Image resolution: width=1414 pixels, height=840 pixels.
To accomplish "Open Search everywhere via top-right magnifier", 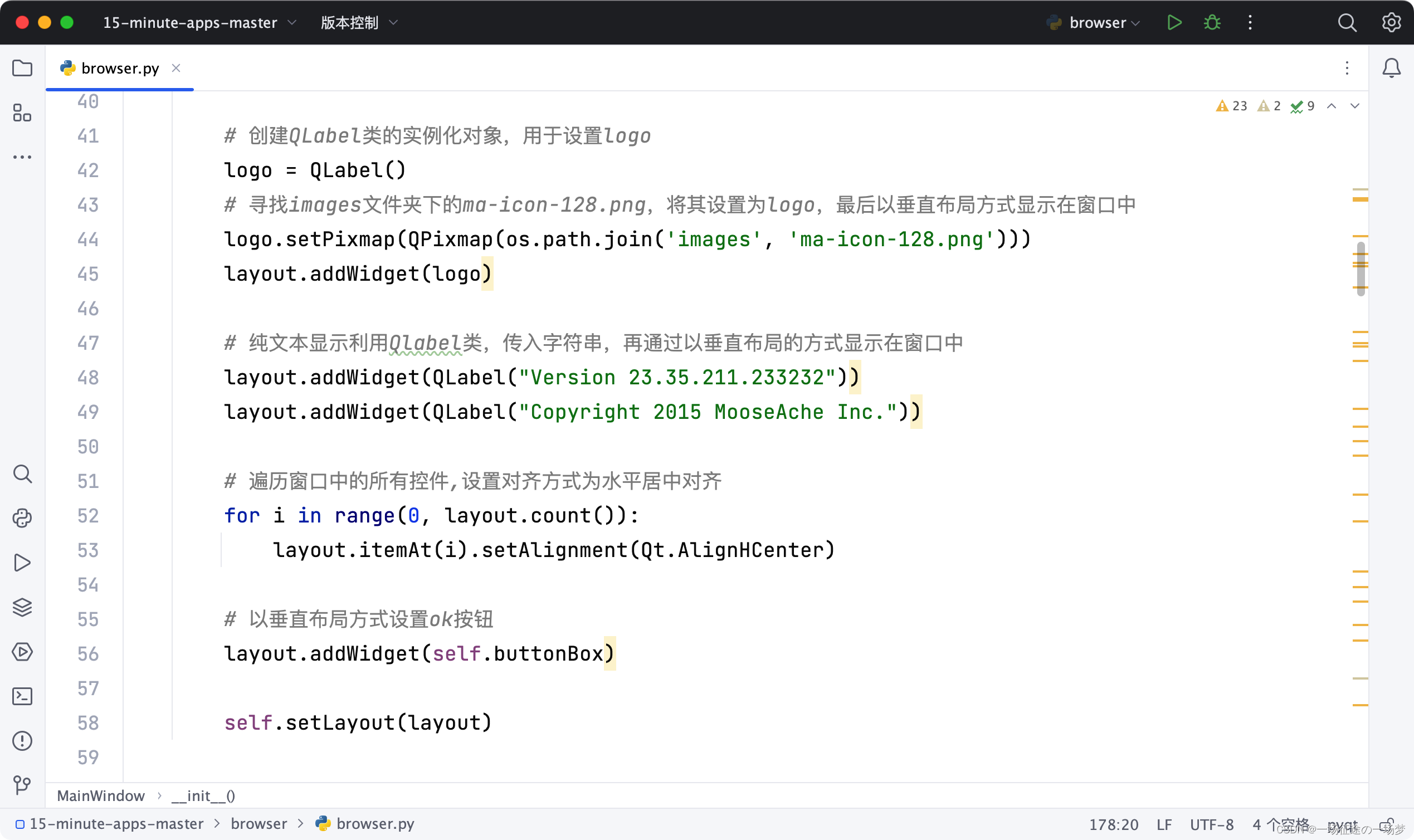I will click(1347, 23).
